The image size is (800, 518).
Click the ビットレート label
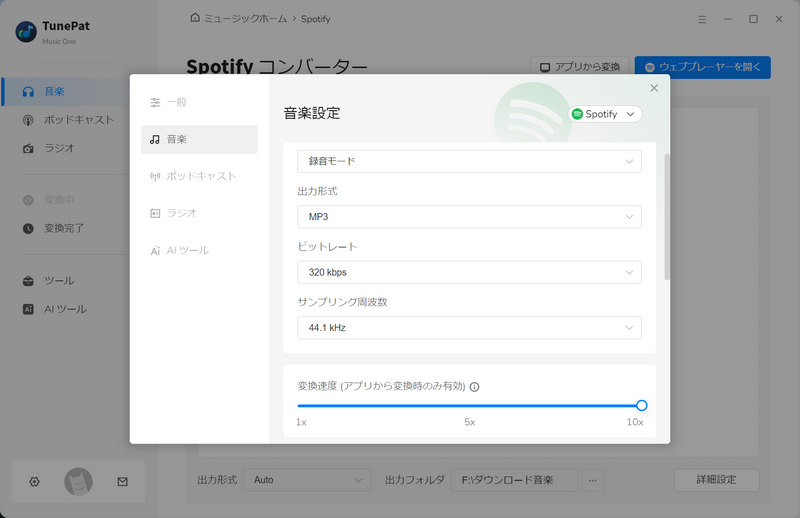[x=328, y=247]
